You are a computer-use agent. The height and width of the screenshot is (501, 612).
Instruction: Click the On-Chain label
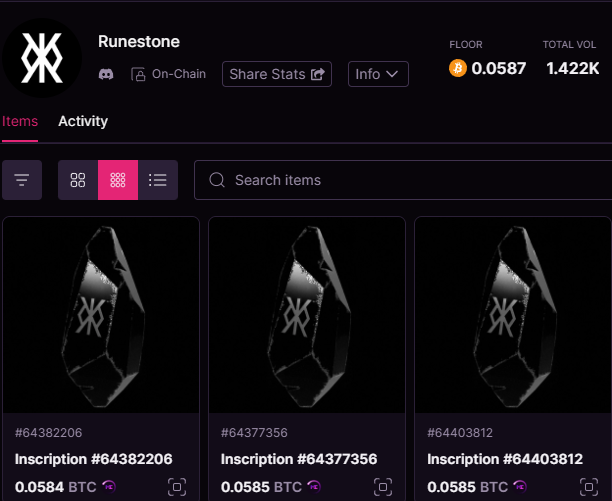click(179, 74)
